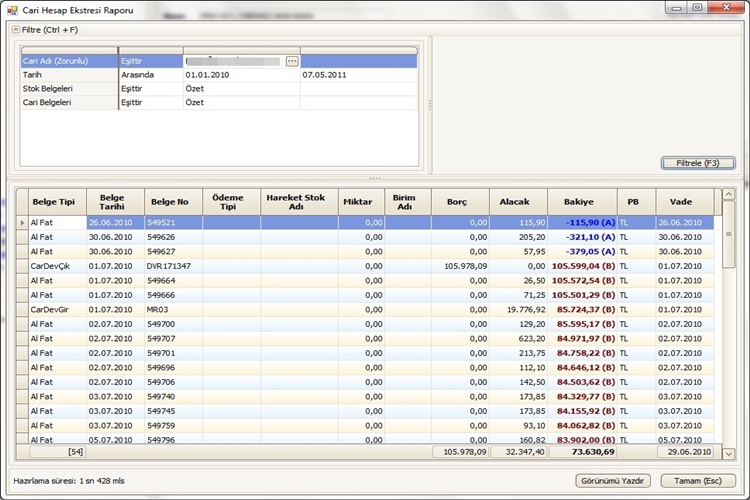Select the belge no 549700 cell
Screen dimensions: 750x500
coord(173,324)
